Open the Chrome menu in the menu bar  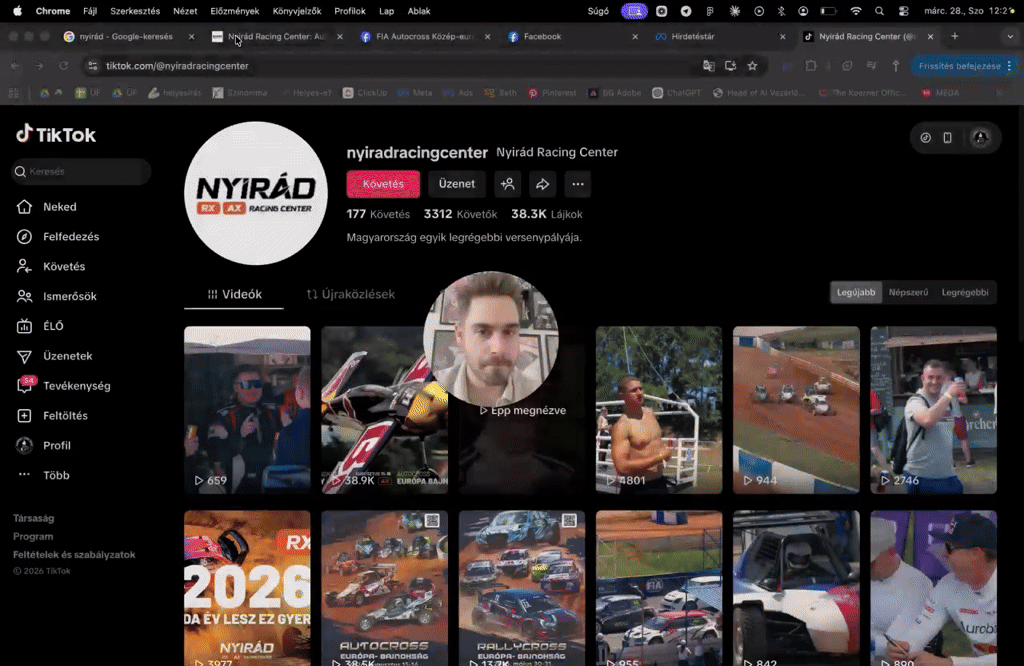tap(53, 11)
